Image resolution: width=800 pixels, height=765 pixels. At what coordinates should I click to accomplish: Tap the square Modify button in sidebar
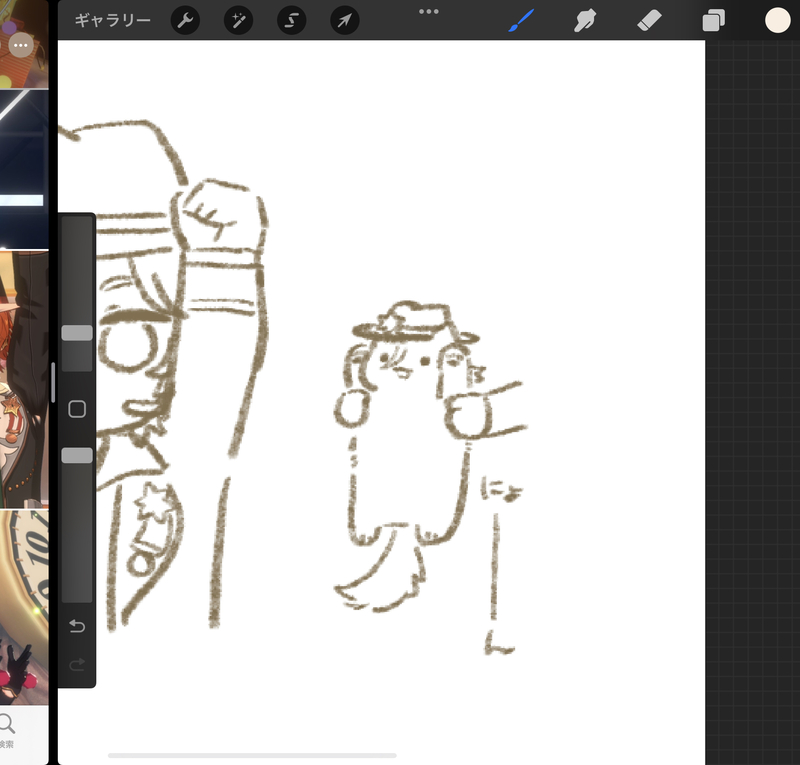[x=77, y=409]
